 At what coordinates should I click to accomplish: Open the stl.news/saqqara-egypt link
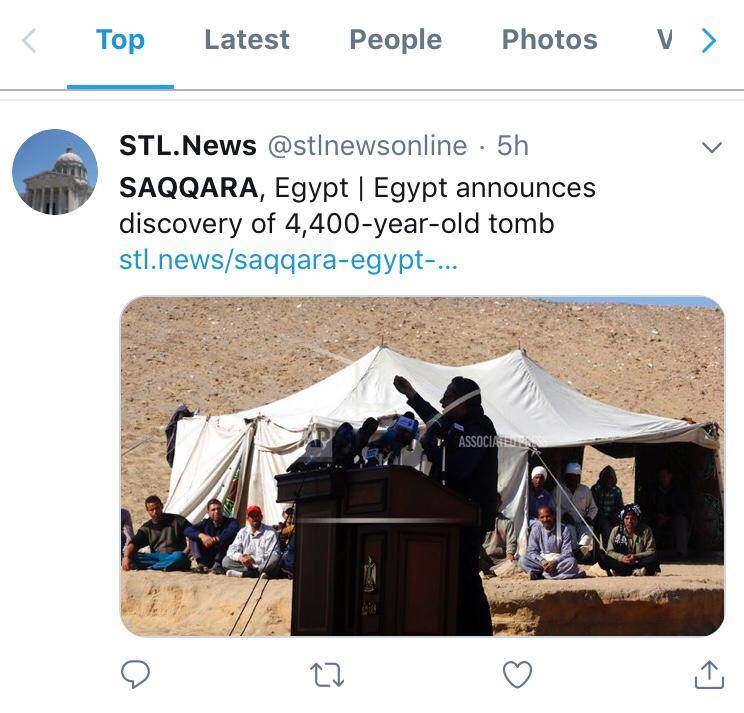(x=288, y=260)
